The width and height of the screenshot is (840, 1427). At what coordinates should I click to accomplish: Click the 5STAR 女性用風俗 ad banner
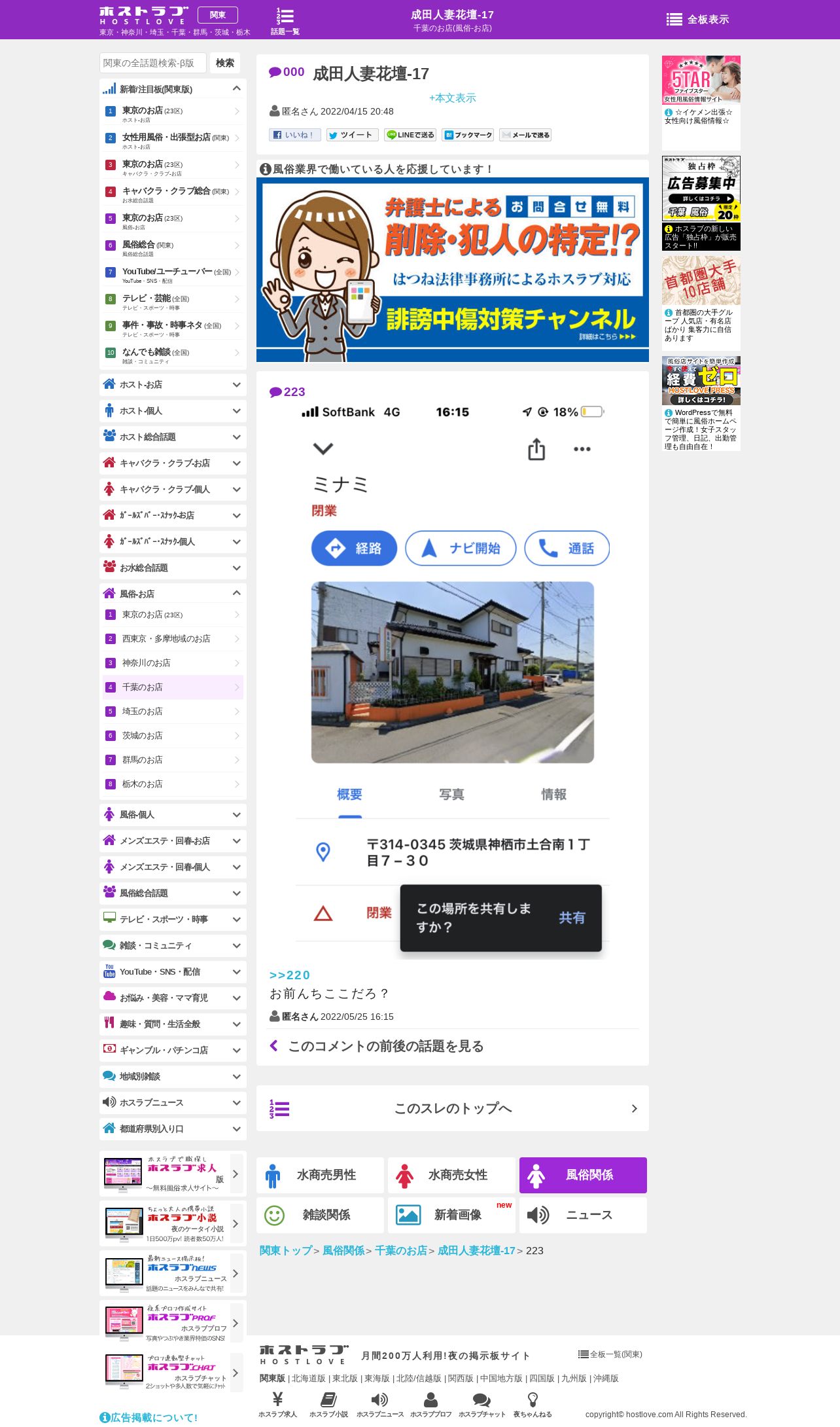click(701, 79)
